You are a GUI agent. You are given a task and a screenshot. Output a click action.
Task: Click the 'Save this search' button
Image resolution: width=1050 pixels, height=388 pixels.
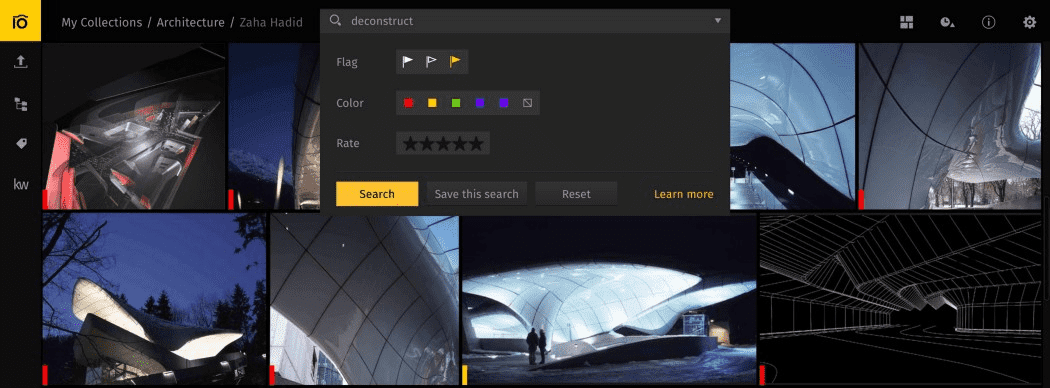(x=477, y=194)
